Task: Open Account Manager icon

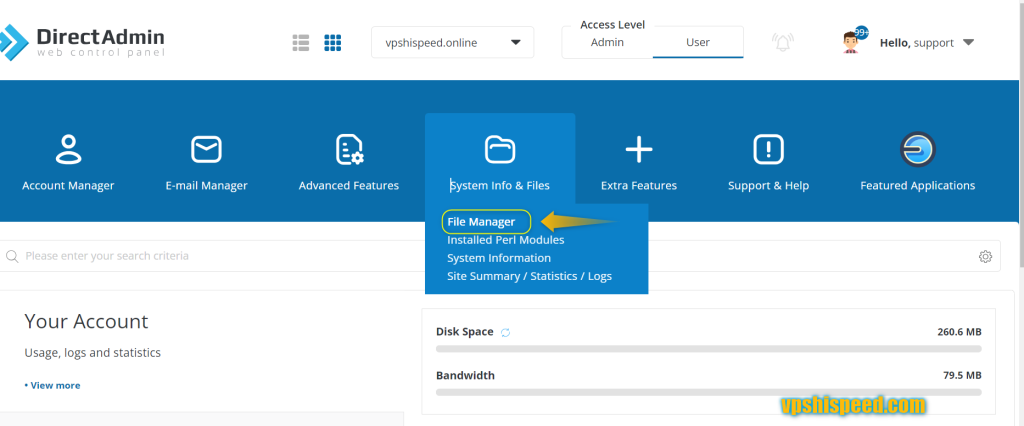Action: pos(68,149)
